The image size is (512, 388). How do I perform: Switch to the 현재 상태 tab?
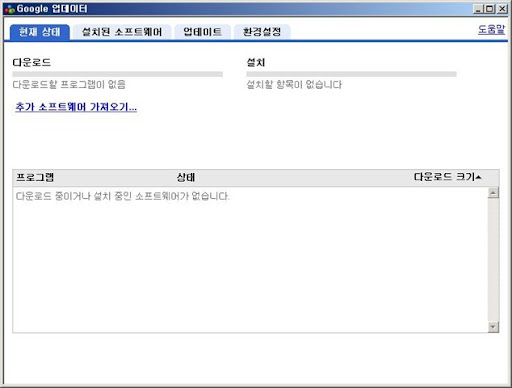tap(40, 32)
